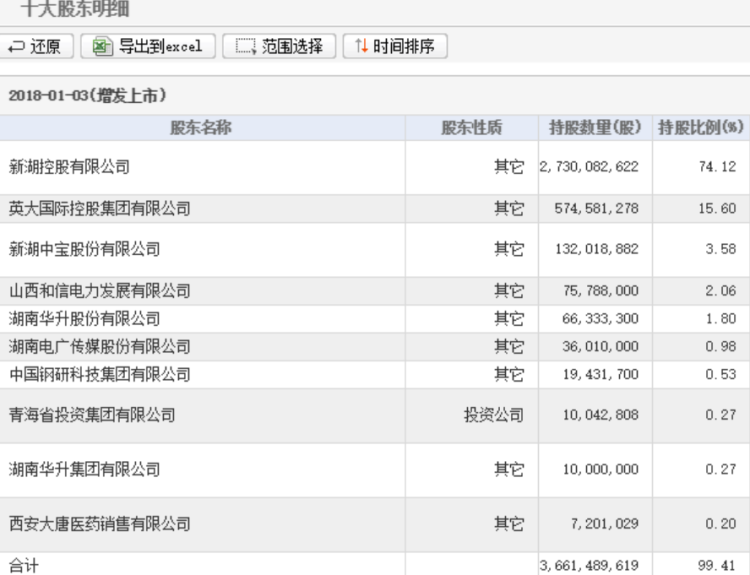750x575 pixels.
Task: Sort by the 持股数量(股) column header
Action: [594, 128]
